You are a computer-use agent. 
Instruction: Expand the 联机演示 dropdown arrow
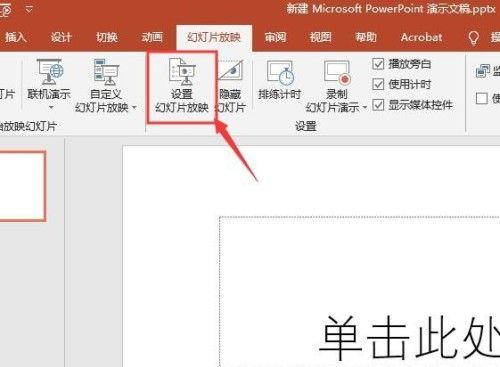tap(51, 107)
